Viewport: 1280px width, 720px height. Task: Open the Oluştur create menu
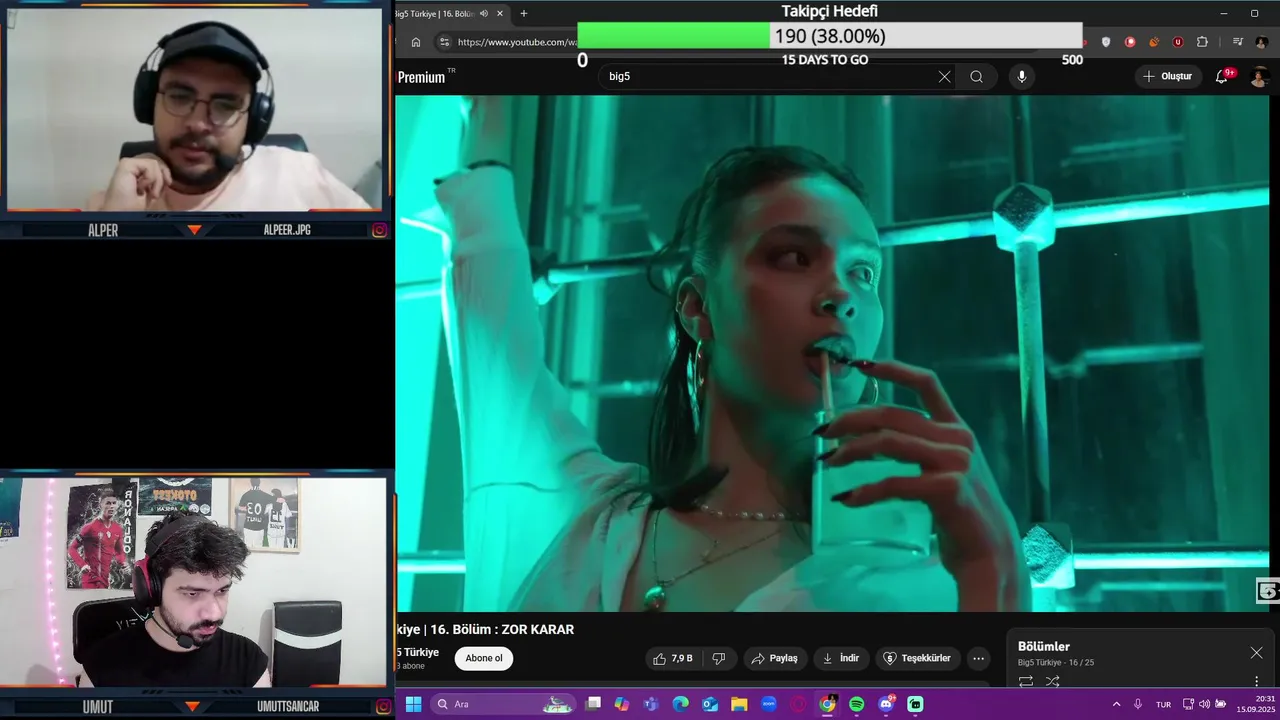(1167, 76)
